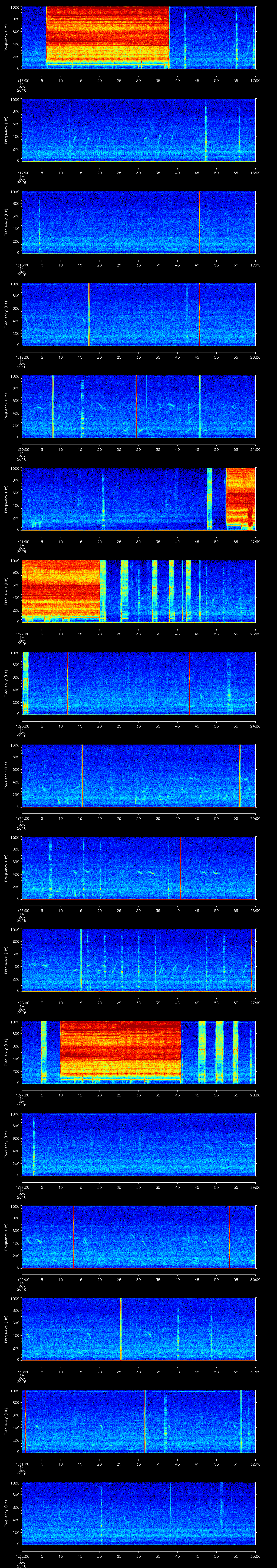Click the '1:16:00' start time label
The width and height of the screenshot is (277, 1568).
pos(22,80)
